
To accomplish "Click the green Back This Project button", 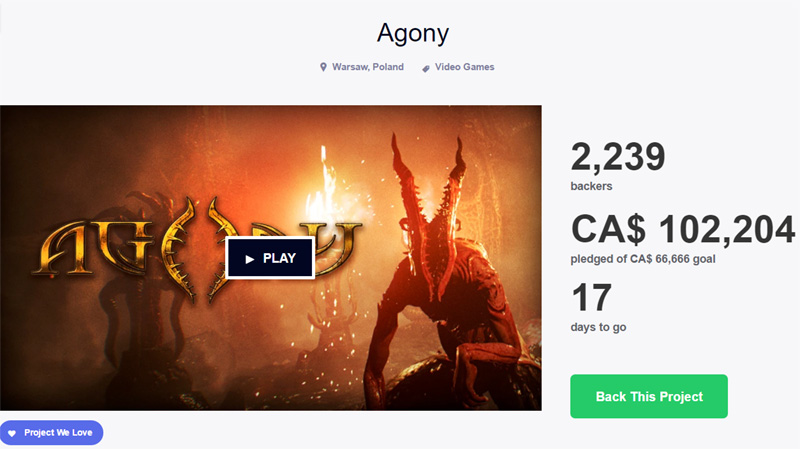I will click(649, 396).
